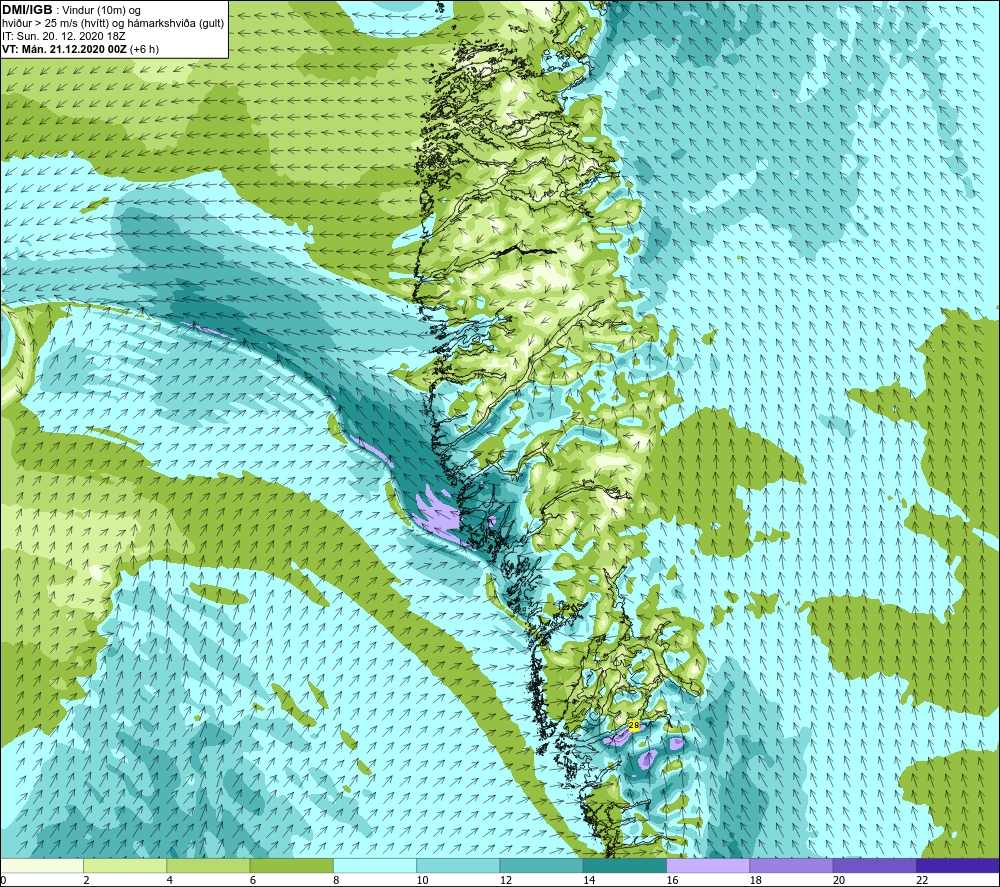Image resolution: width=1000 pixels, height=887 pixels.
Task: Click the scale label '20'
Action: click(839, 881)
